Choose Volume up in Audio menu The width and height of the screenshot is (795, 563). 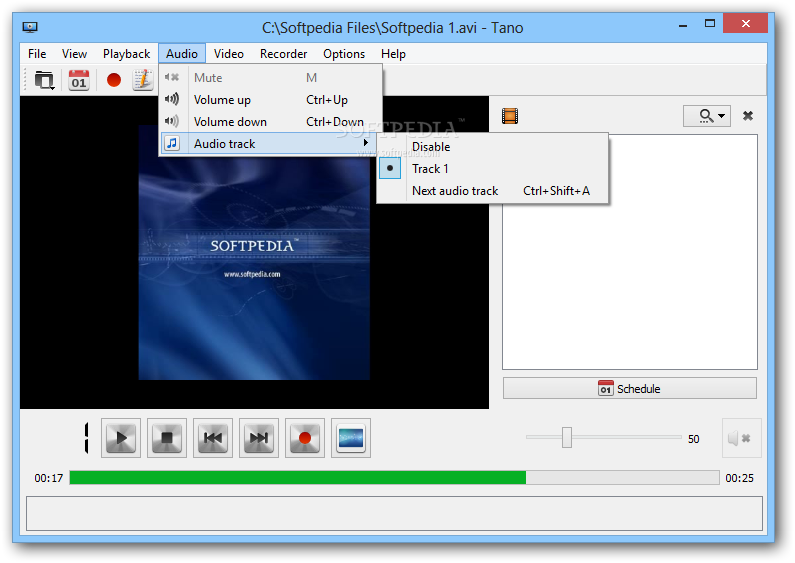click(x=271, y=100)
